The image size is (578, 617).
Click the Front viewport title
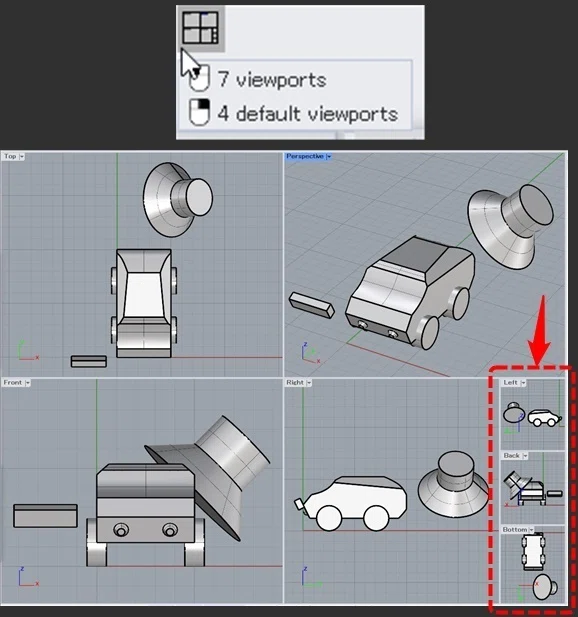tap(13, 382)
